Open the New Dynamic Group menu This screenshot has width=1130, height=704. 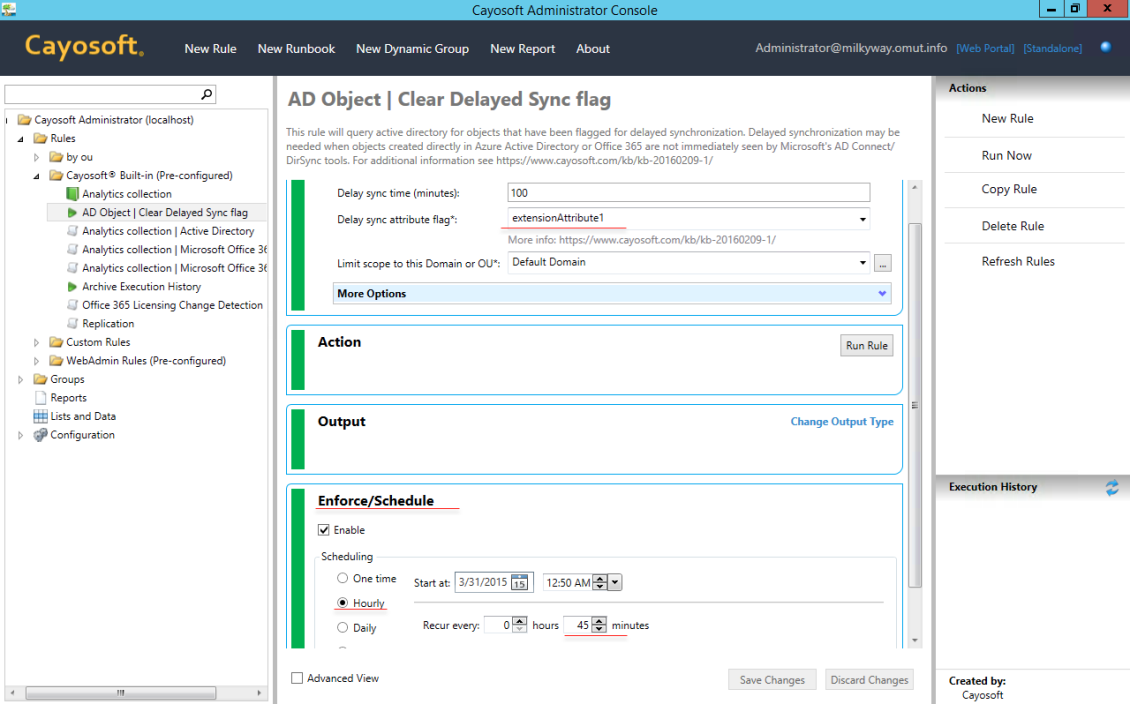tap(412, 48)
